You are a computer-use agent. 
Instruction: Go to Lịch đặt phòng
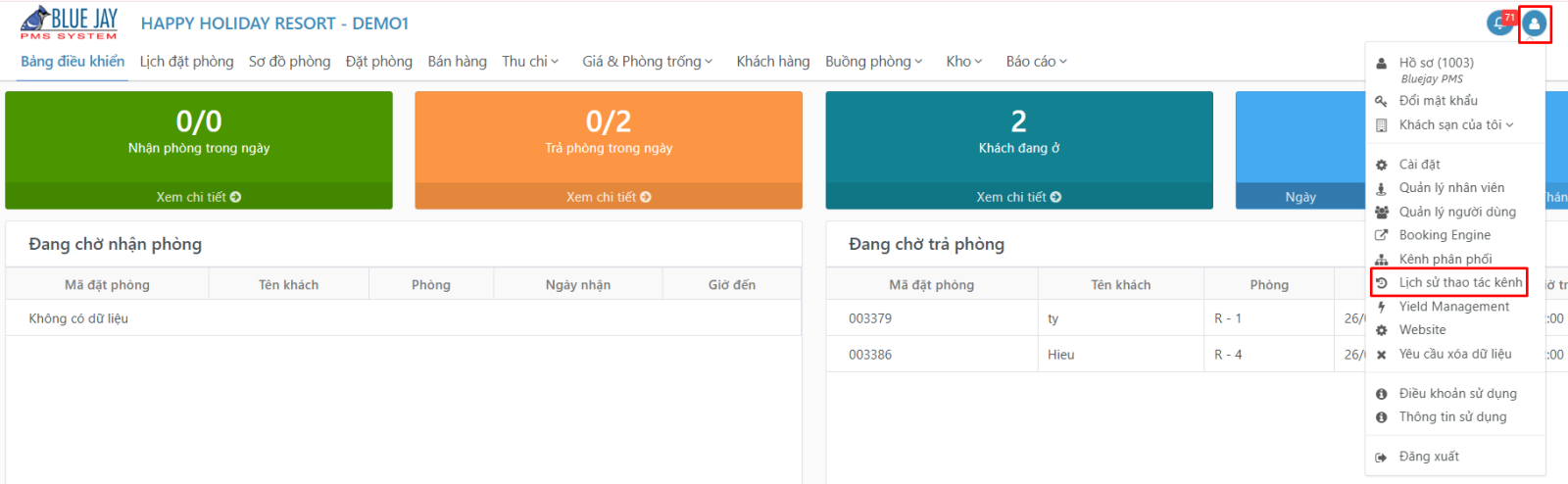(186, 61)
